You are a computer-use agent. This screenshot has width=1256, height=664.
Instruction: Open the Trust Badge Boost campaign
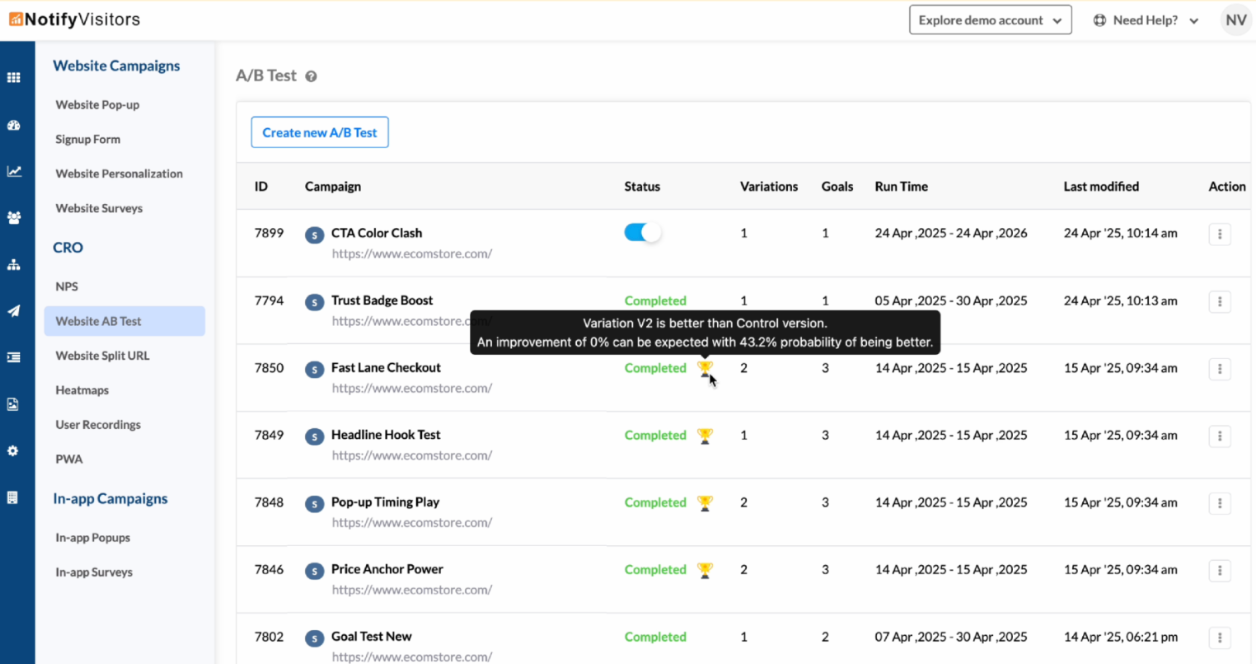pos(382,300)
